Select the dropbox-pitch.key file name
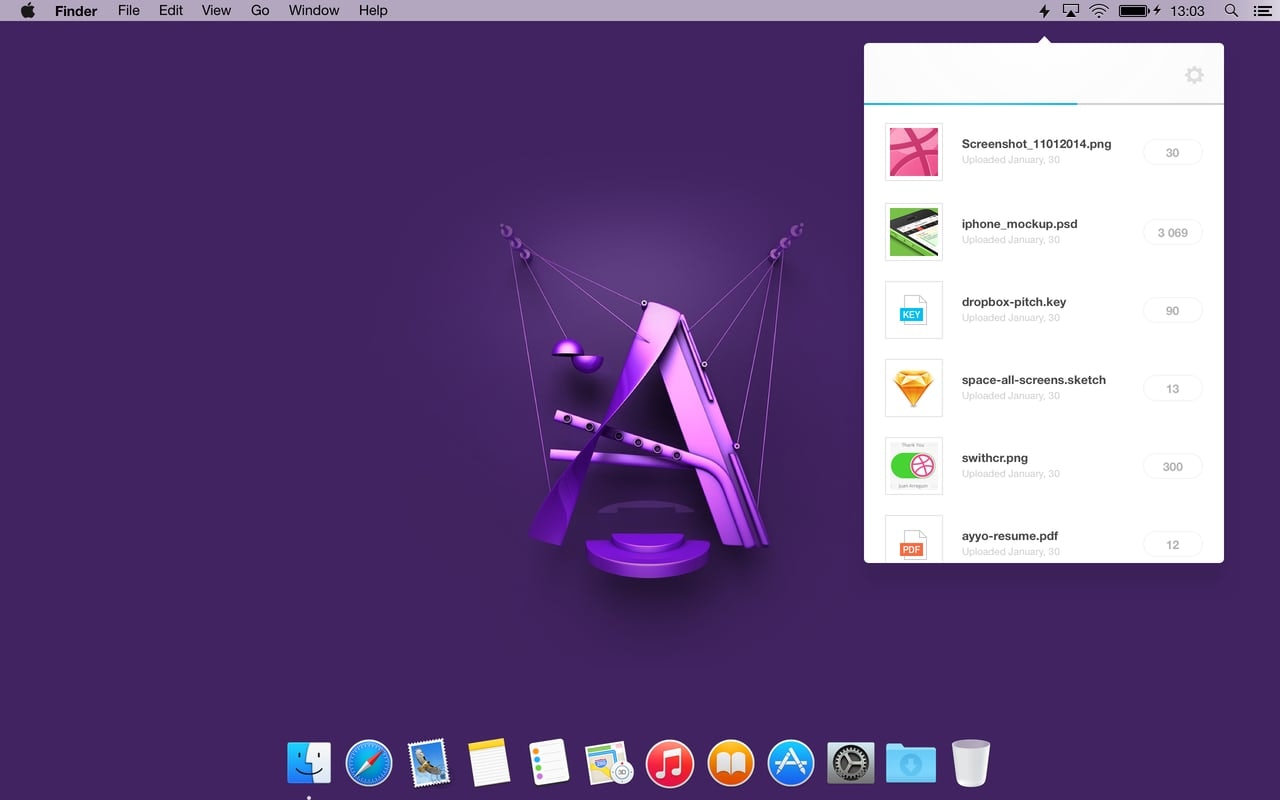 click(1013, 302)
